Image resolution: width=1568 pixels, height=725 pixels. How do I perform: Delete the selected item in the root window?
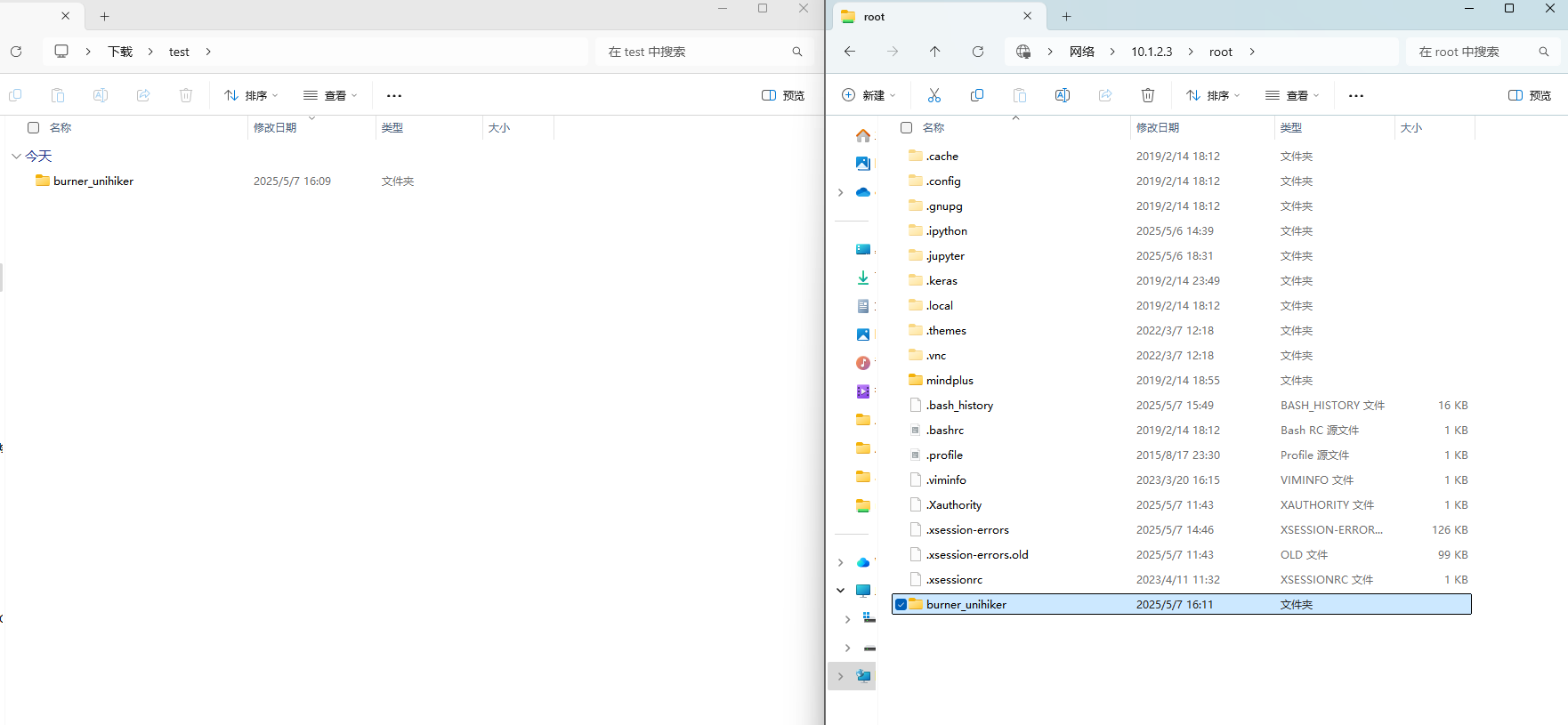1148,95
